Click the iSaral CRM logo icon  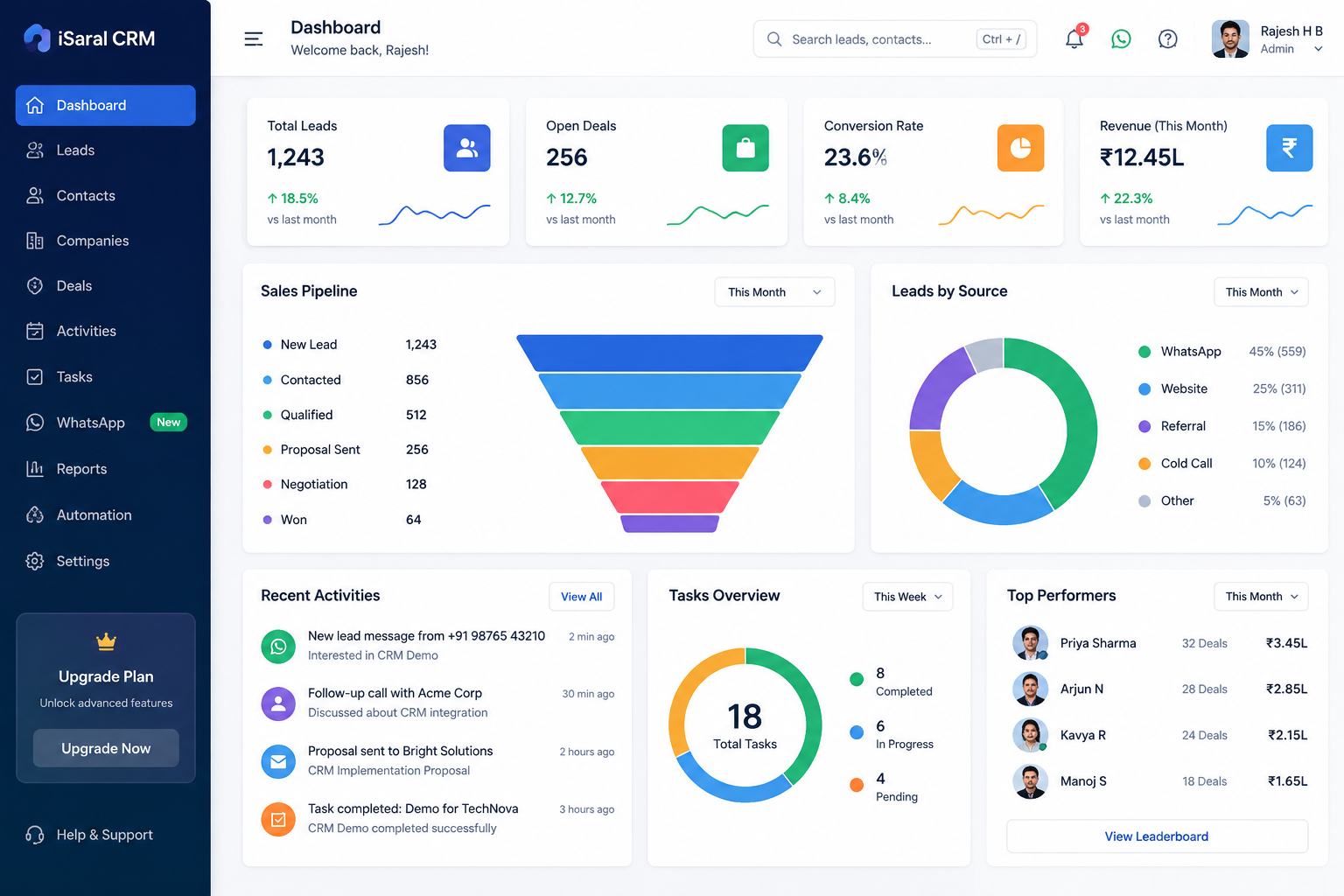[37, 38]
